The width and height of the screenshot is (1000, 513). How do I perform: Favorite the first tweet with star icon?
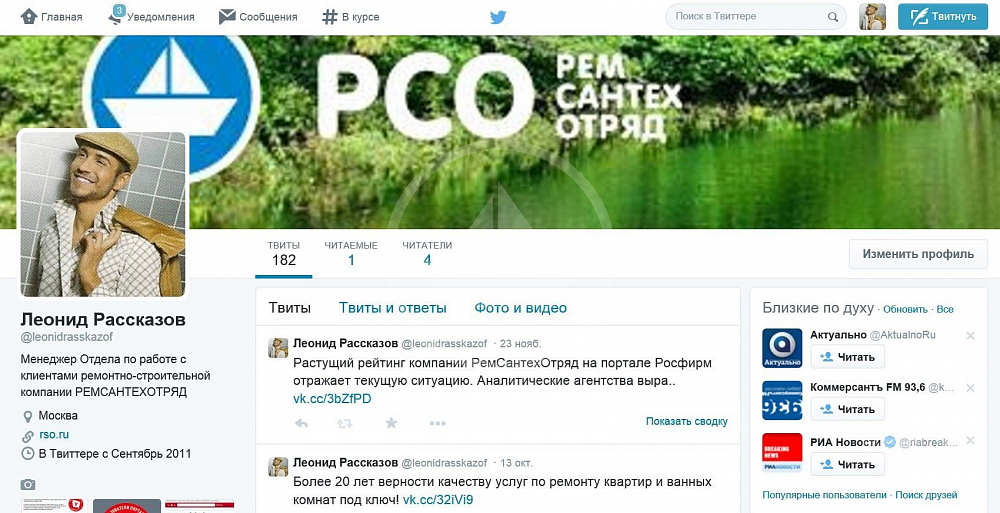392,423
